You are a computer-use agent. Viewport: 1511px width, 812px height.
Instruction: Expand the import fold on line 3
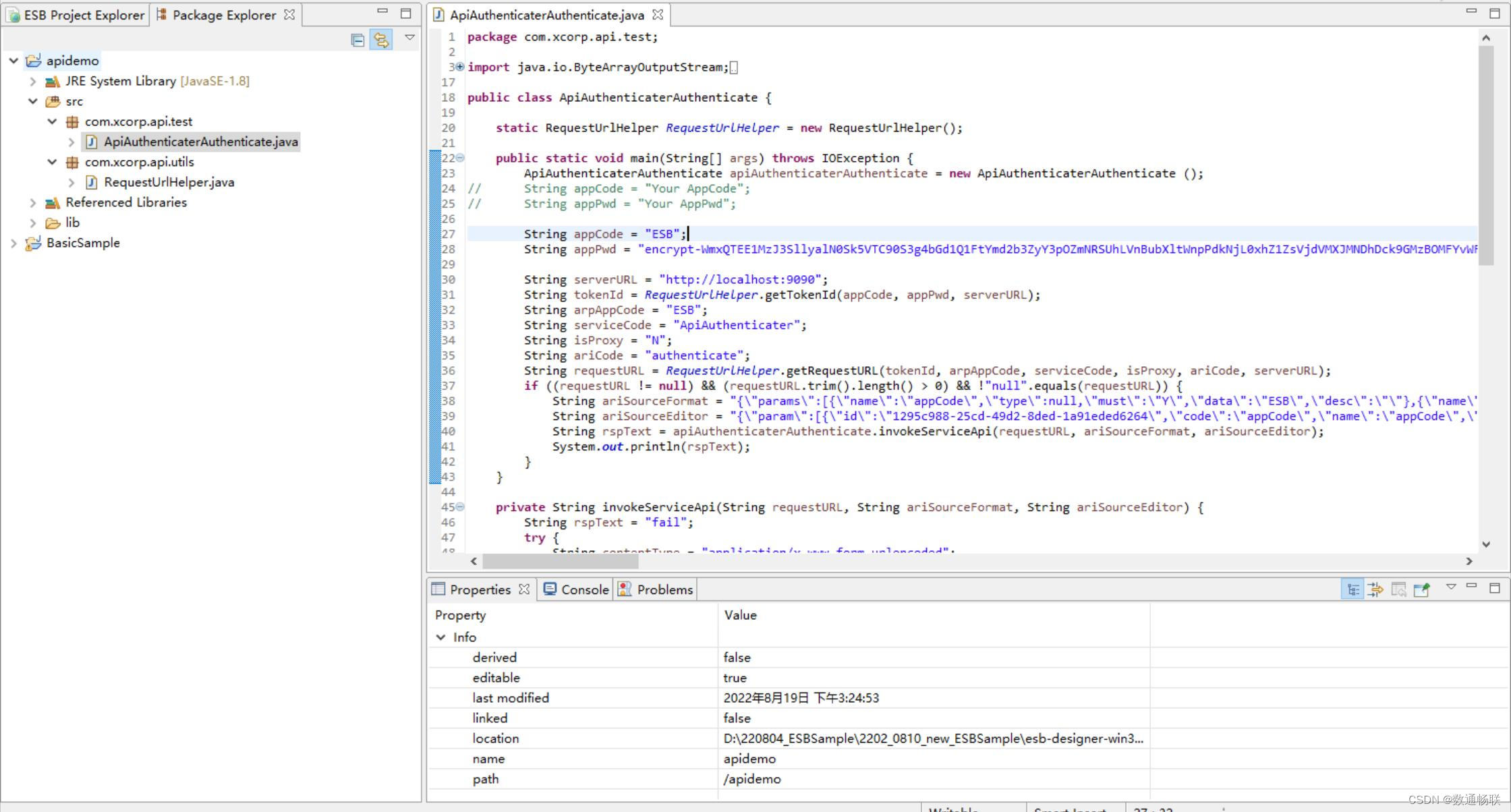tap(460, 67)
